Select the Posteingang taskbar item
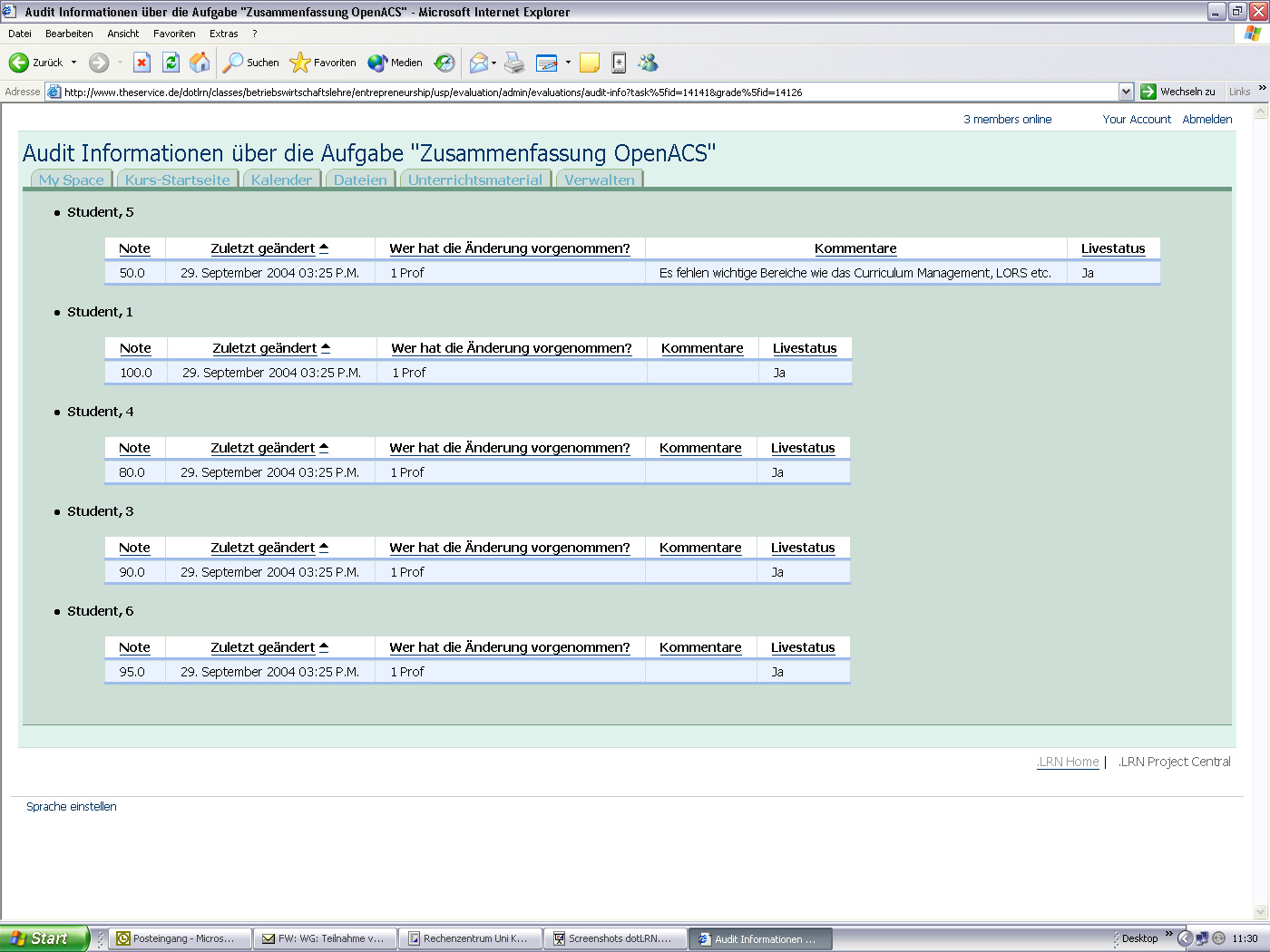 [x=179, y=937]
